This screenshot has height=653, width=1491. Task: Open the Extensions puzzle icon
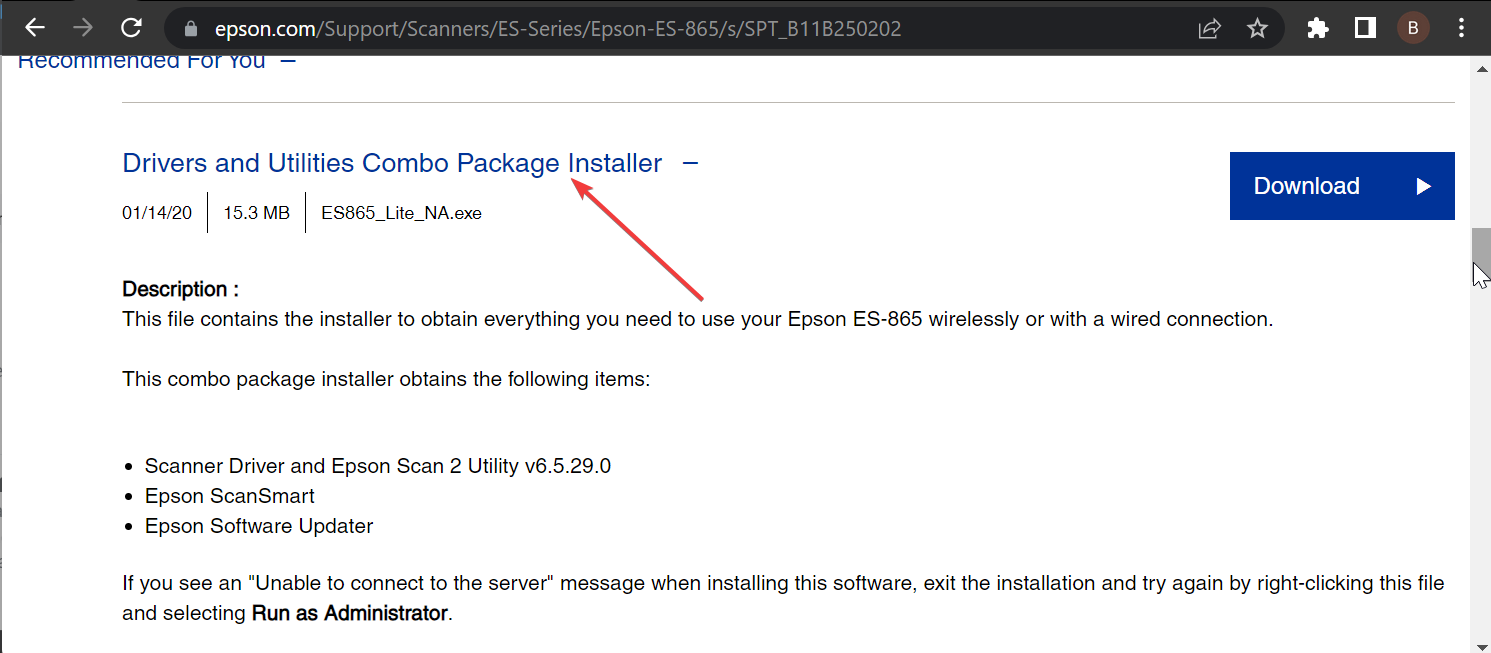1318,29
